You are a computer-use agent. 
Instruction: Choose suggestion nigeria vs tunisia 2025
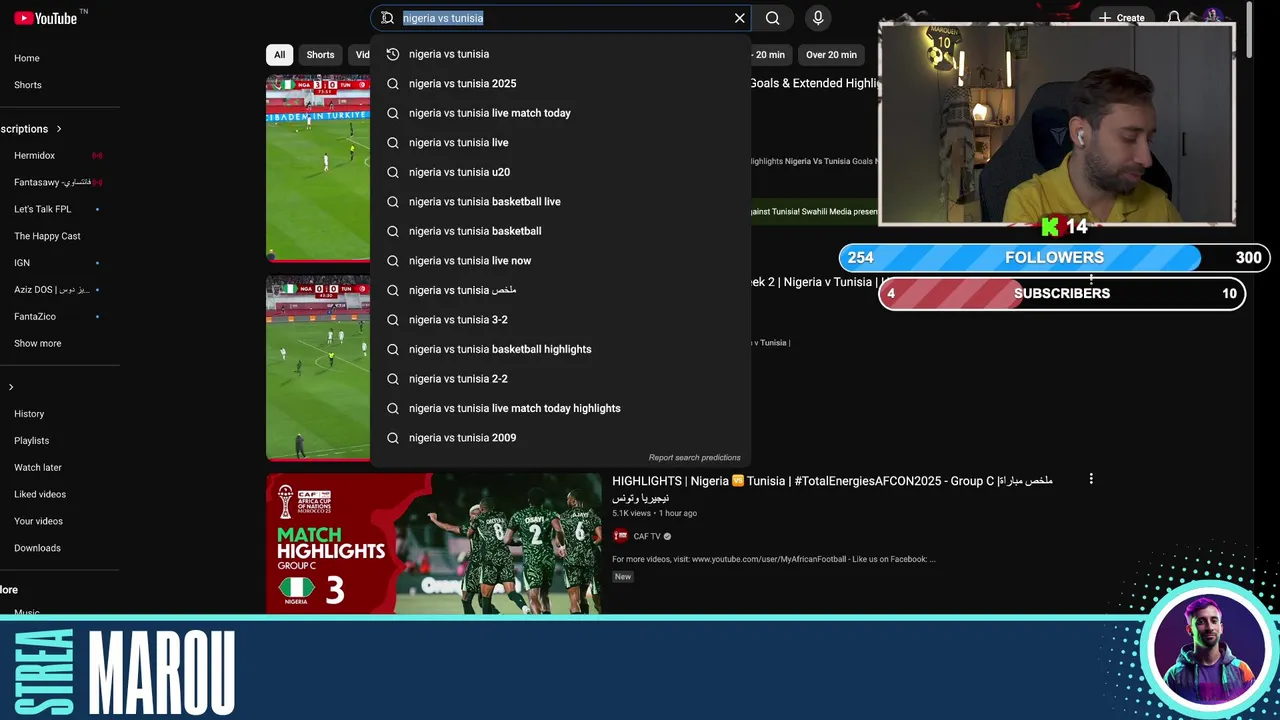[x=560, y=84]
